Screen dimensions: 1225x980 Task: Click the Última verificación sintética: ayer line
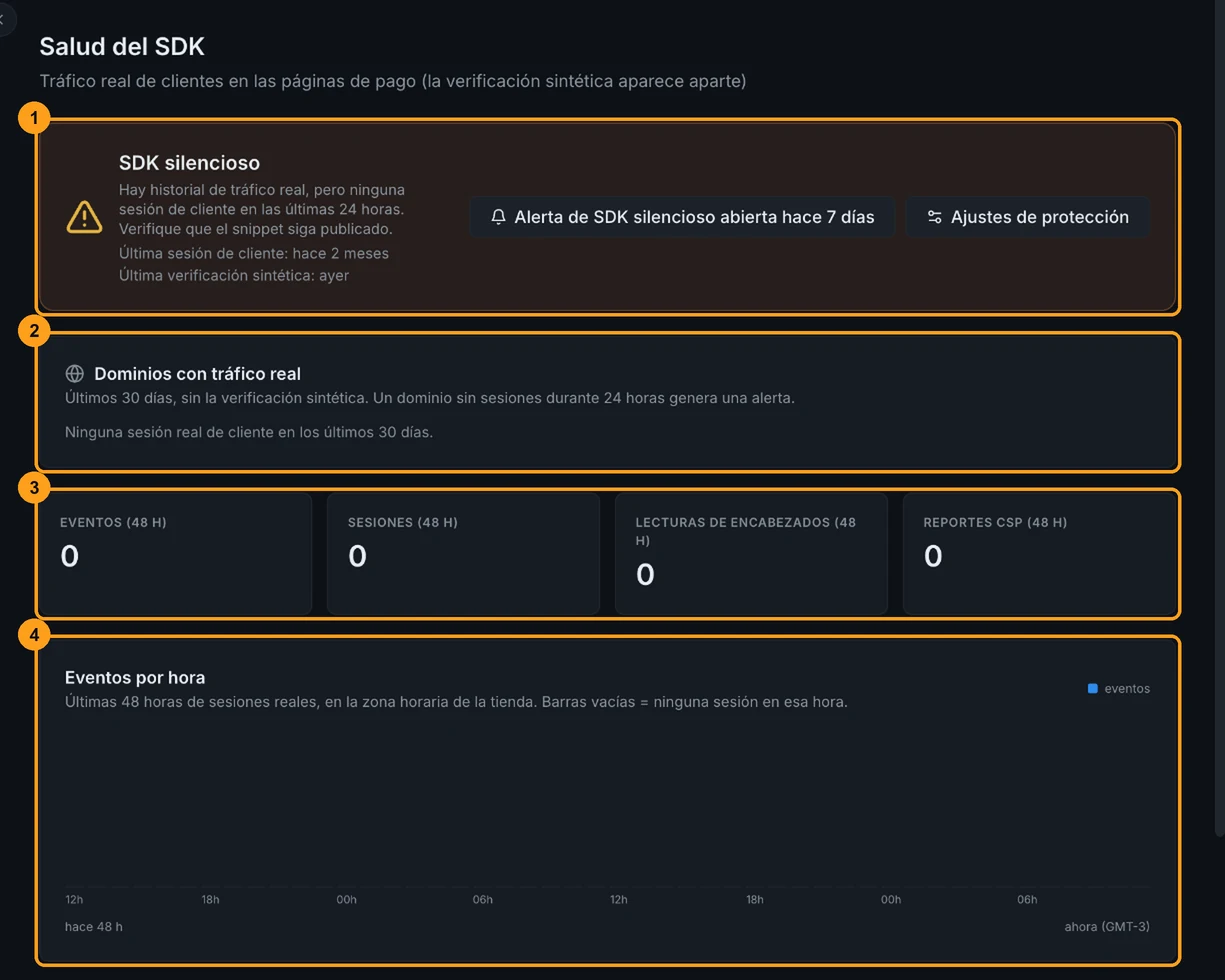click(x=234, y=275)
